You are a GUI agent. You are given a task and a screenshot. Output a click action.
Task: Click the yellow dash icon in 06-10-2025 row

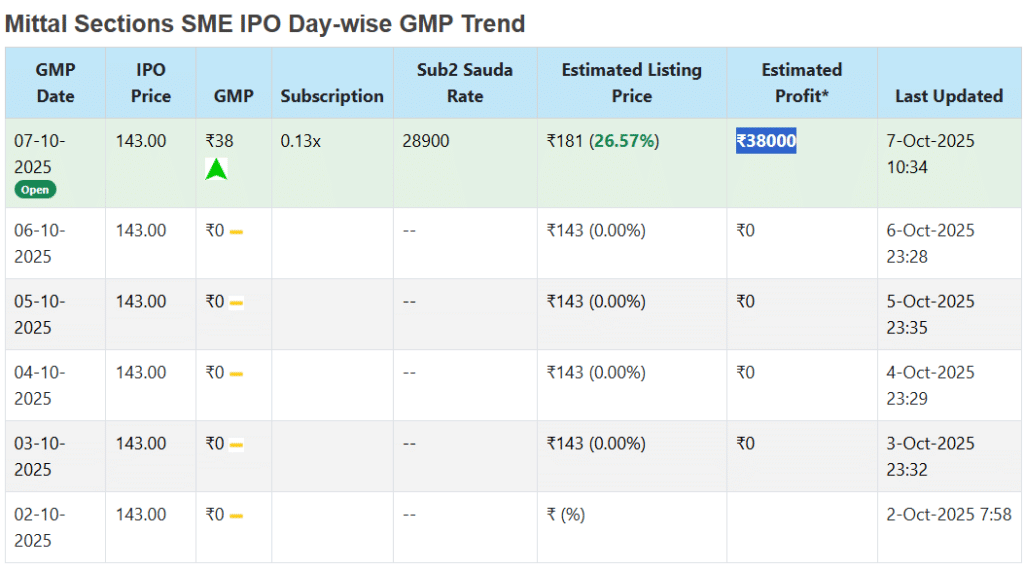pos(236,232)
